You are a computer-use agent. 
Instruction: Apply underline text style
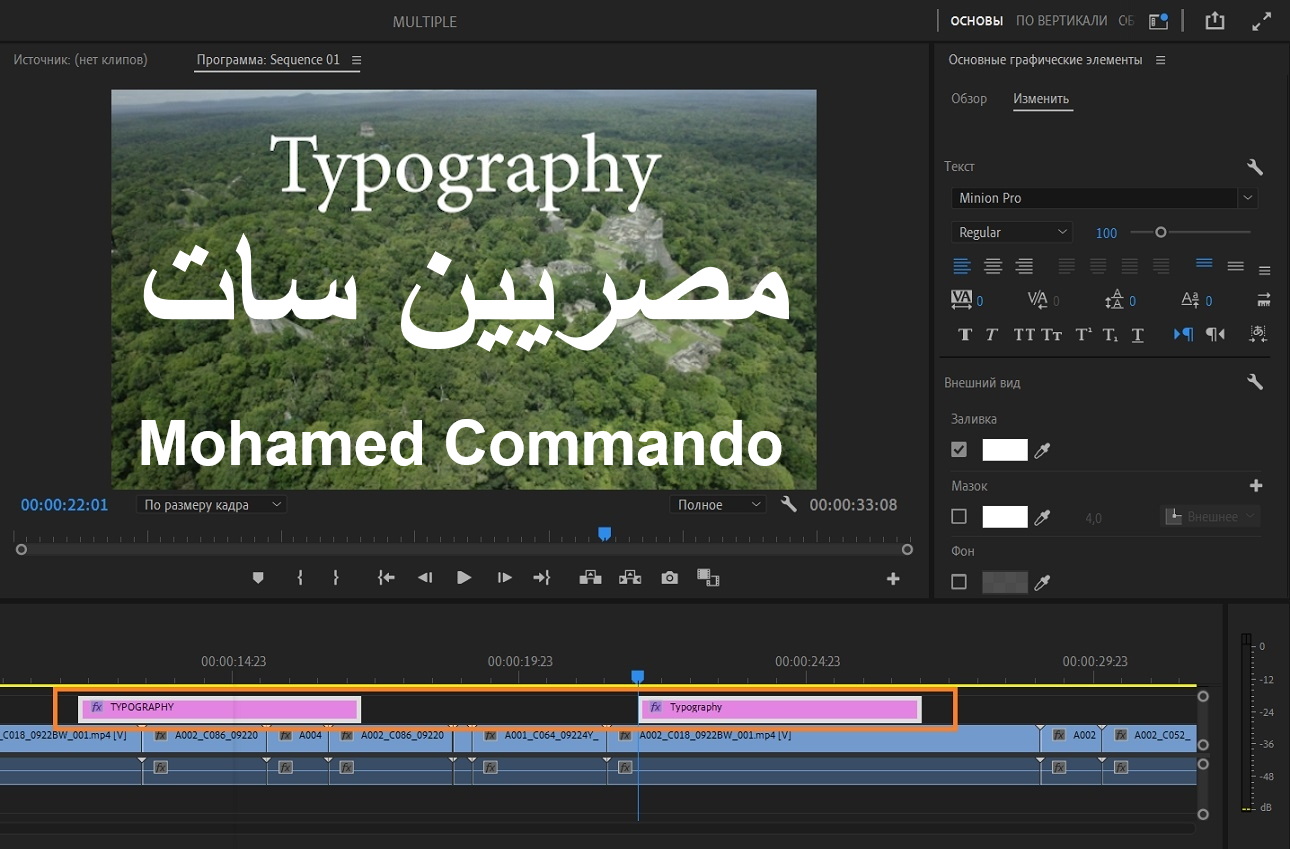pyautogui.click(x=1138, y=335)
